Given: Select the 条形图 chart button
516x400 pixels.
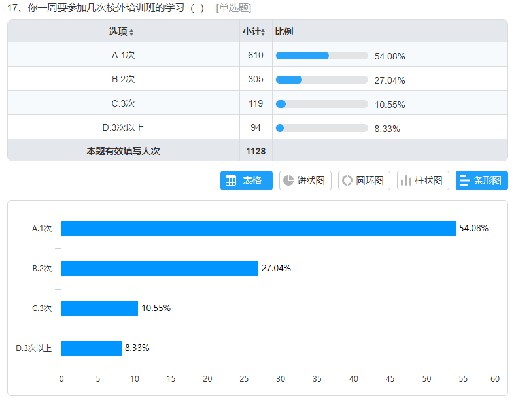Looking at the screenshot, I should 482,180.
